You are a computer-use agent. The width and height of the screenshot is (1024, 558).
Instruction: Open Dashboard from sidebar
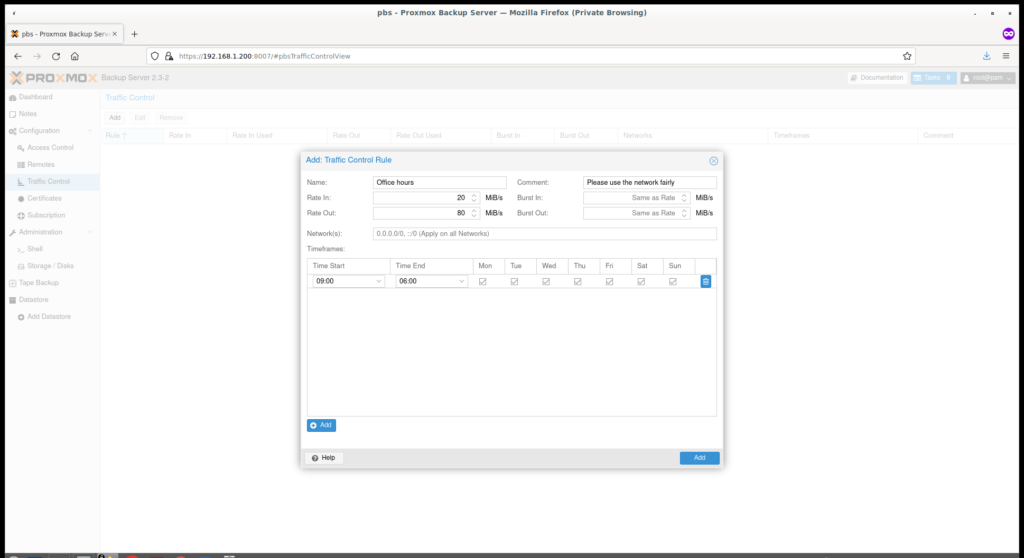pyautogui.click(x=35, y=97)
